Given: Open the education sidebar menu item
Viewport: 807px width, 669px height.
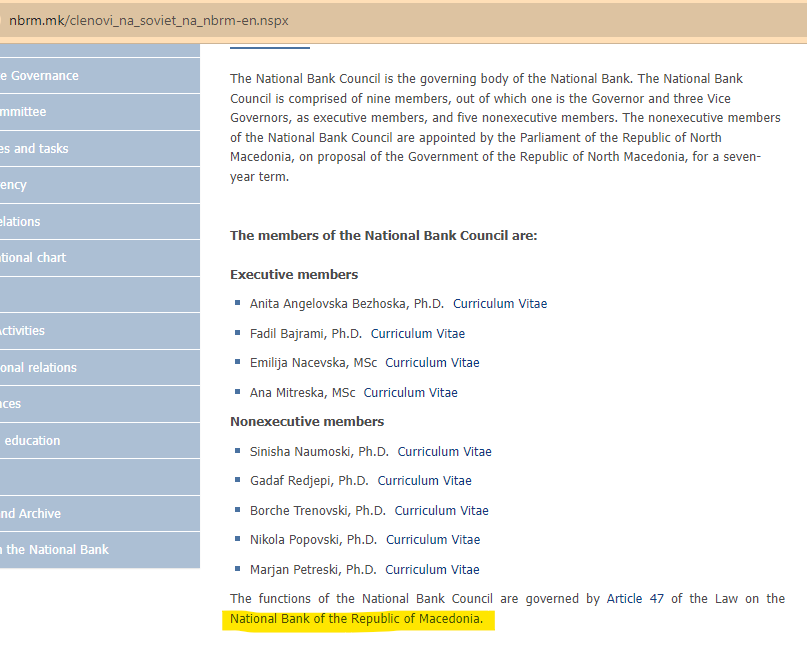Looking at the screenshot, I should 100,441.
